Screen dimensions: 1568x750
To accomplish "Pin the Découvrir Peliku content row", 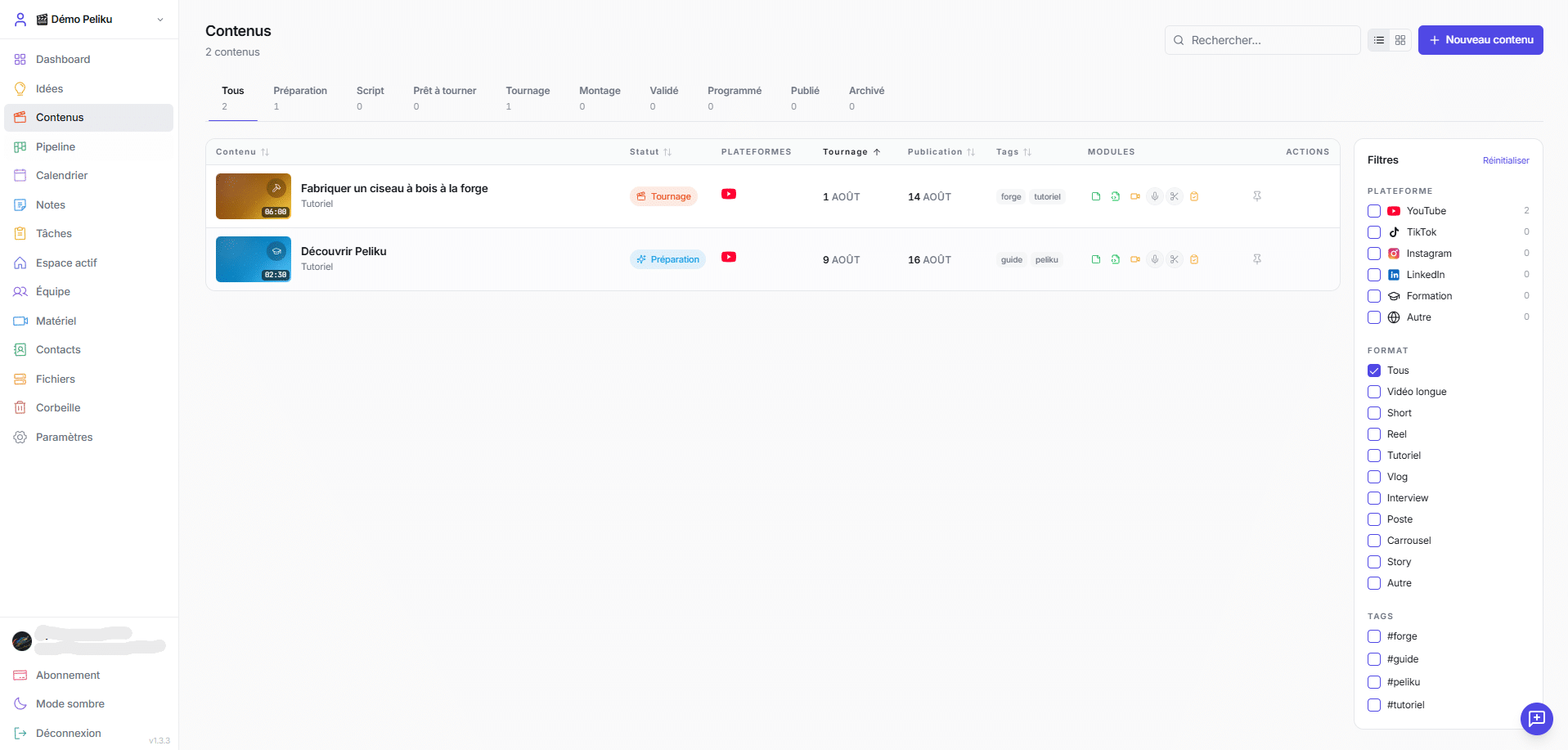I will point(1257,259).
